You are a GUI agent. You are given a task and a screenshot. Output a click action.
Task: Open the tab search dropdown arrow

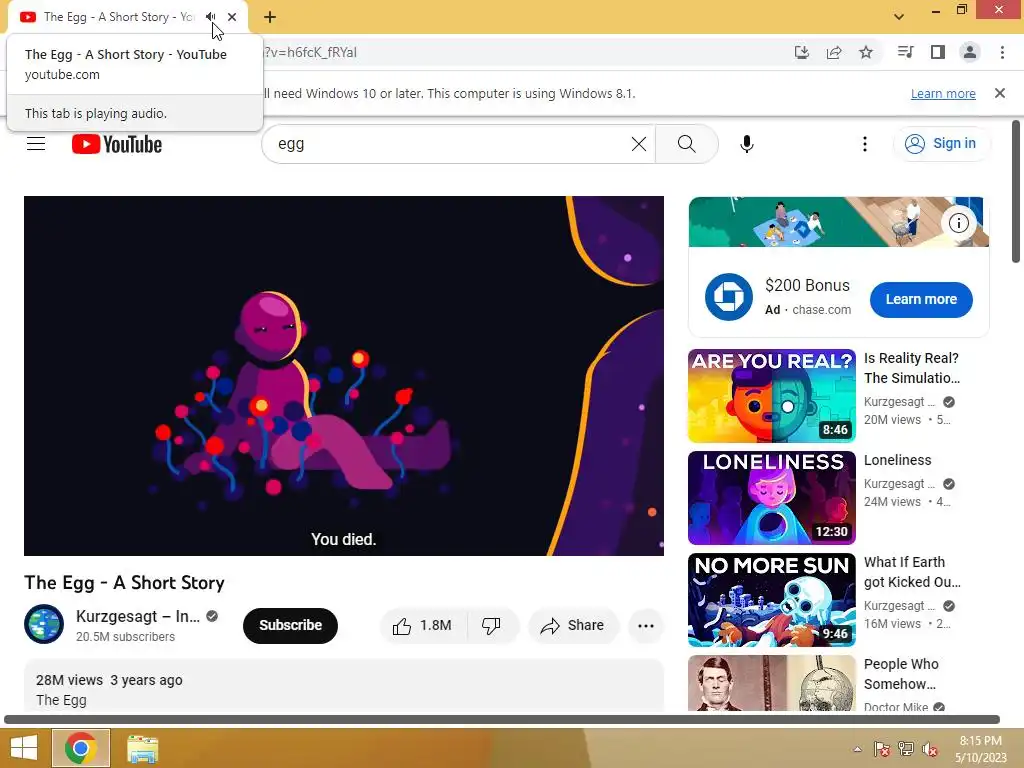click(899, 17)
